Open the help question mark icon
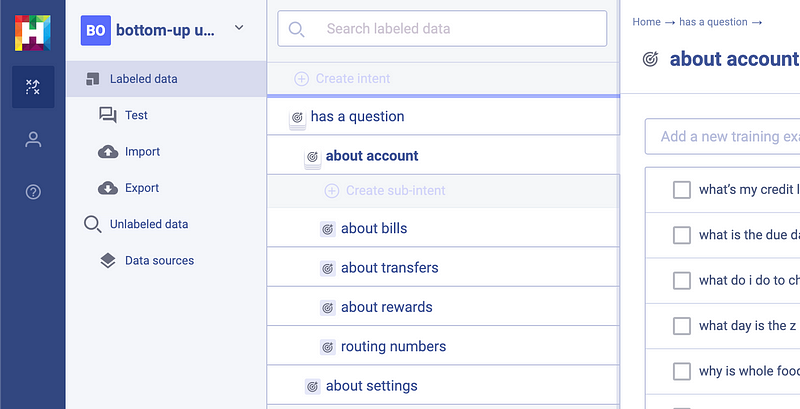Viewport: 800px width, 409px height. [x=33, y=192]
